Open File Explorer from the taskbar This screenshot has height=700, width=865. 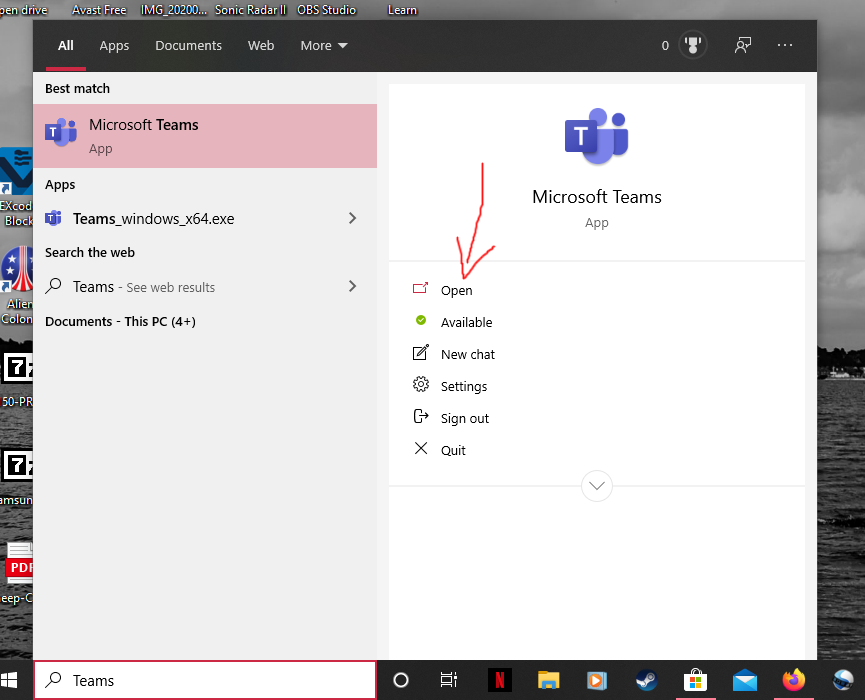click(x=548, y=680)
